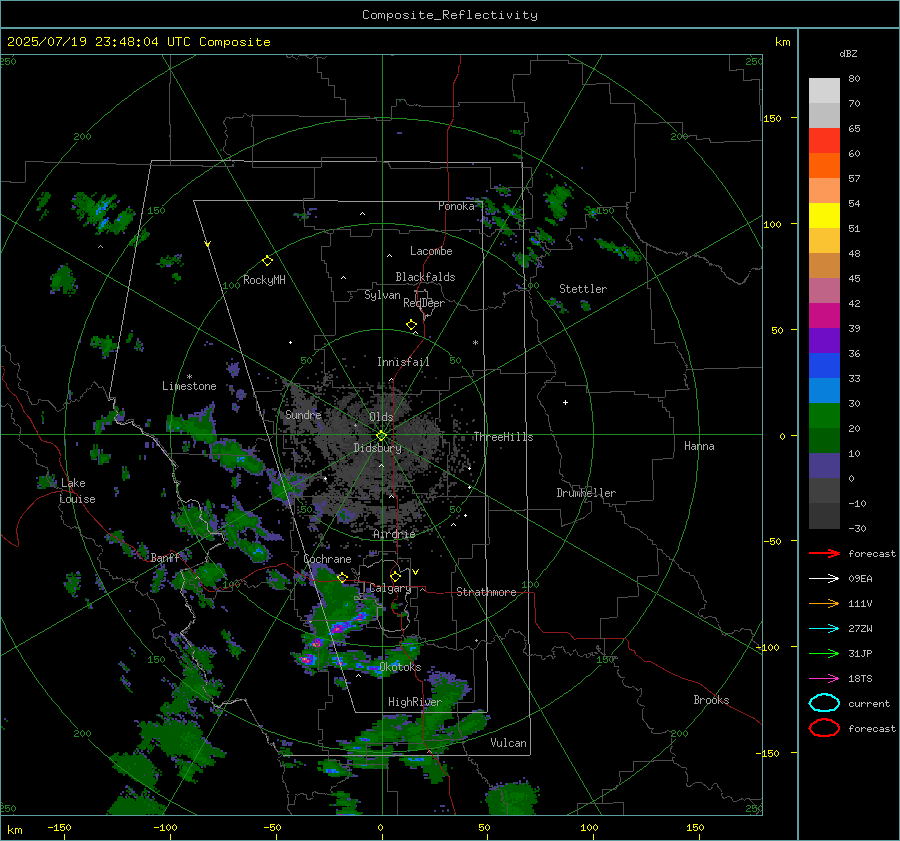Click the Okotoks label on map
The height and width of the screenshot is (841, 900).
click(400, 667)
